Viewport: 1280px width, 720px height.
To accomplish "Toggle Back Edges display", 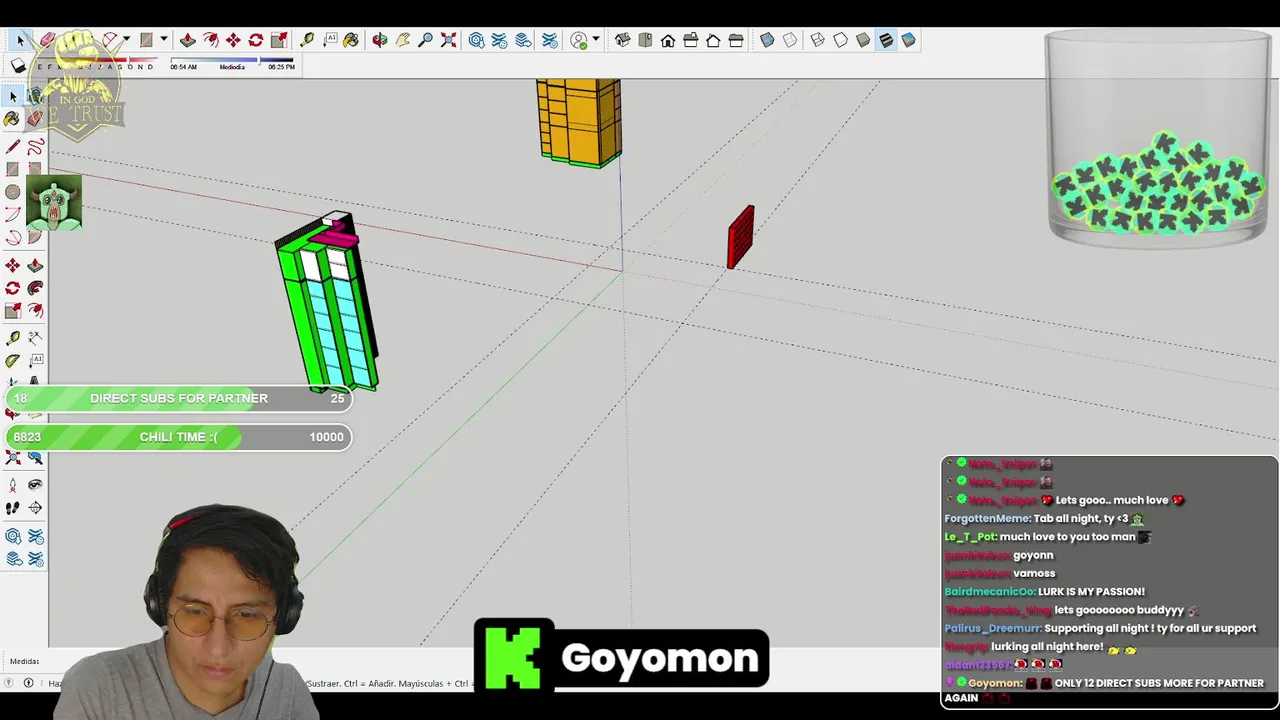I will pos(790,40).
